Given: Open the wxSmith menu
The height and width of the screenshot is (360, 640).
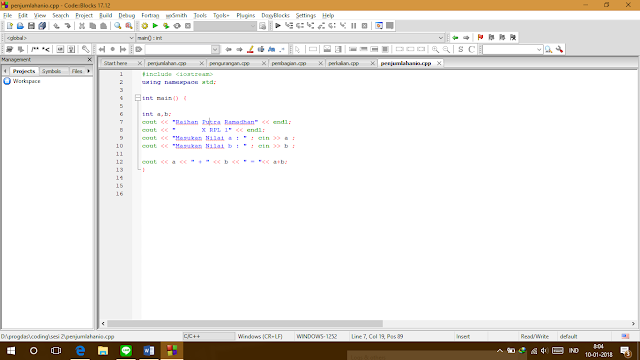Looking at the screenshot, I should pyautogui.click(x=176, y=16).
